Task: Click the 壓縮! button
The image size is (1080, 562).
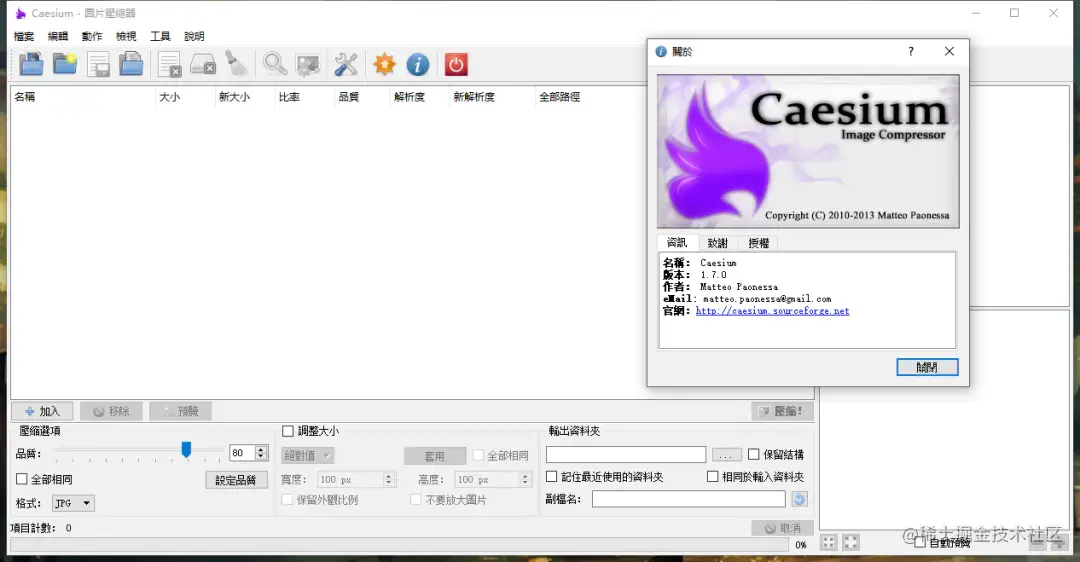Action: 782,411
